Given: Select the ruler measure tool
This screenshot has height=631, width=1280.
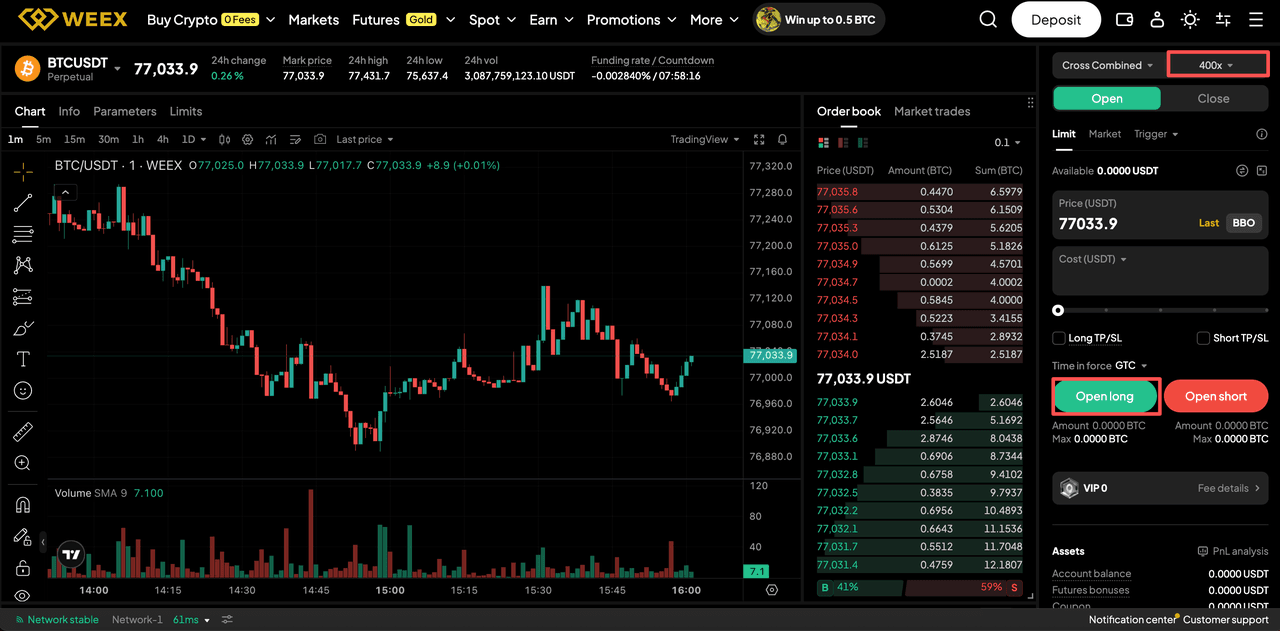Looking at the screenshot, I should (x=23, y=432).
